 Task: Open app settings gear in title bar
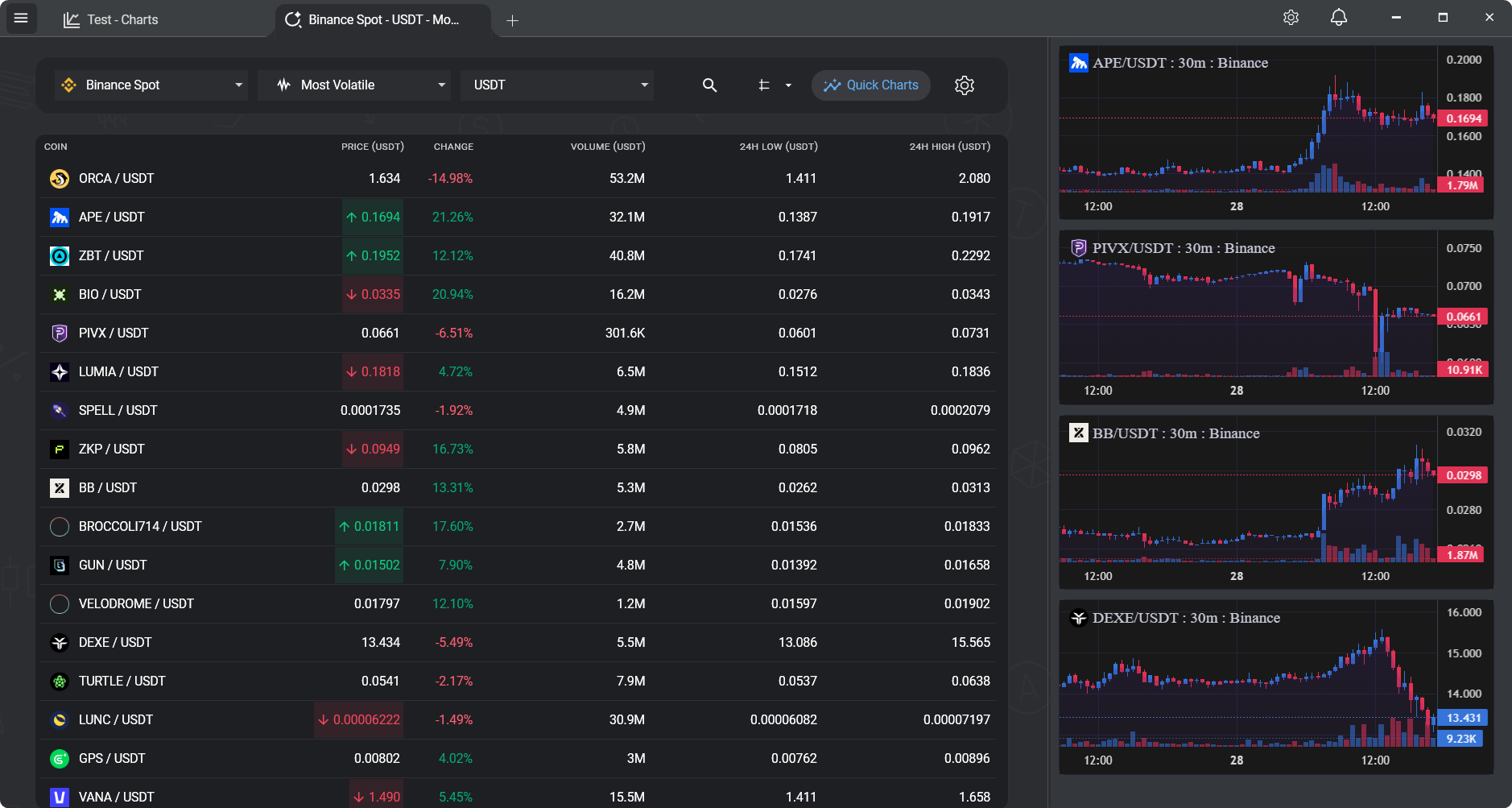1291,18
